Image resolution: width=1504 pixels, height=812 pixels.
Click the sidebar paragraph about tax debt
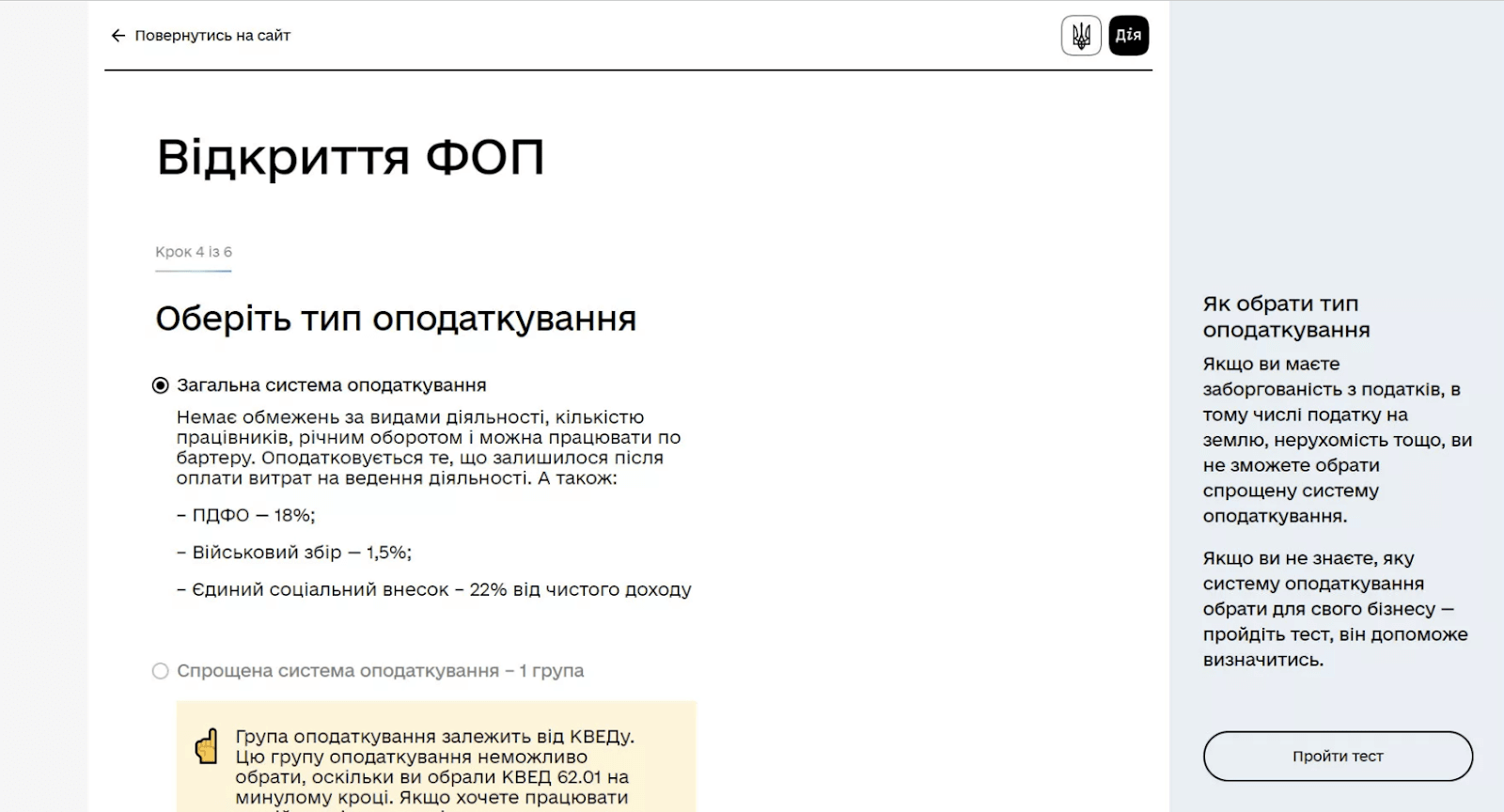pyautogui.click(x=1337, y=440)
